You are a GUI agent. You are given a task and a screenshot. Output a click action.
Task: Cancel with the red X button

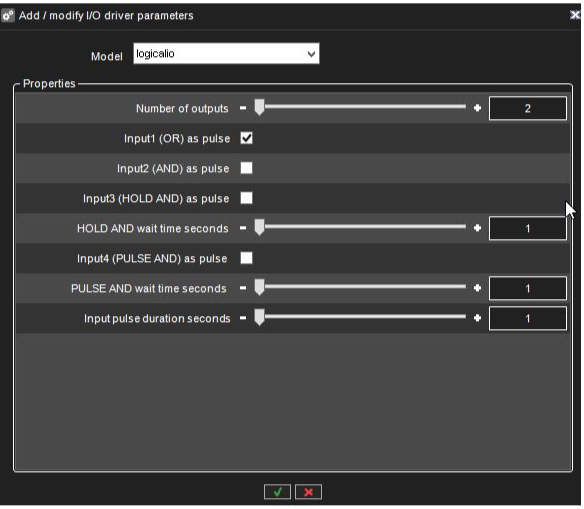pyautogui.click(x=308, y=492)
